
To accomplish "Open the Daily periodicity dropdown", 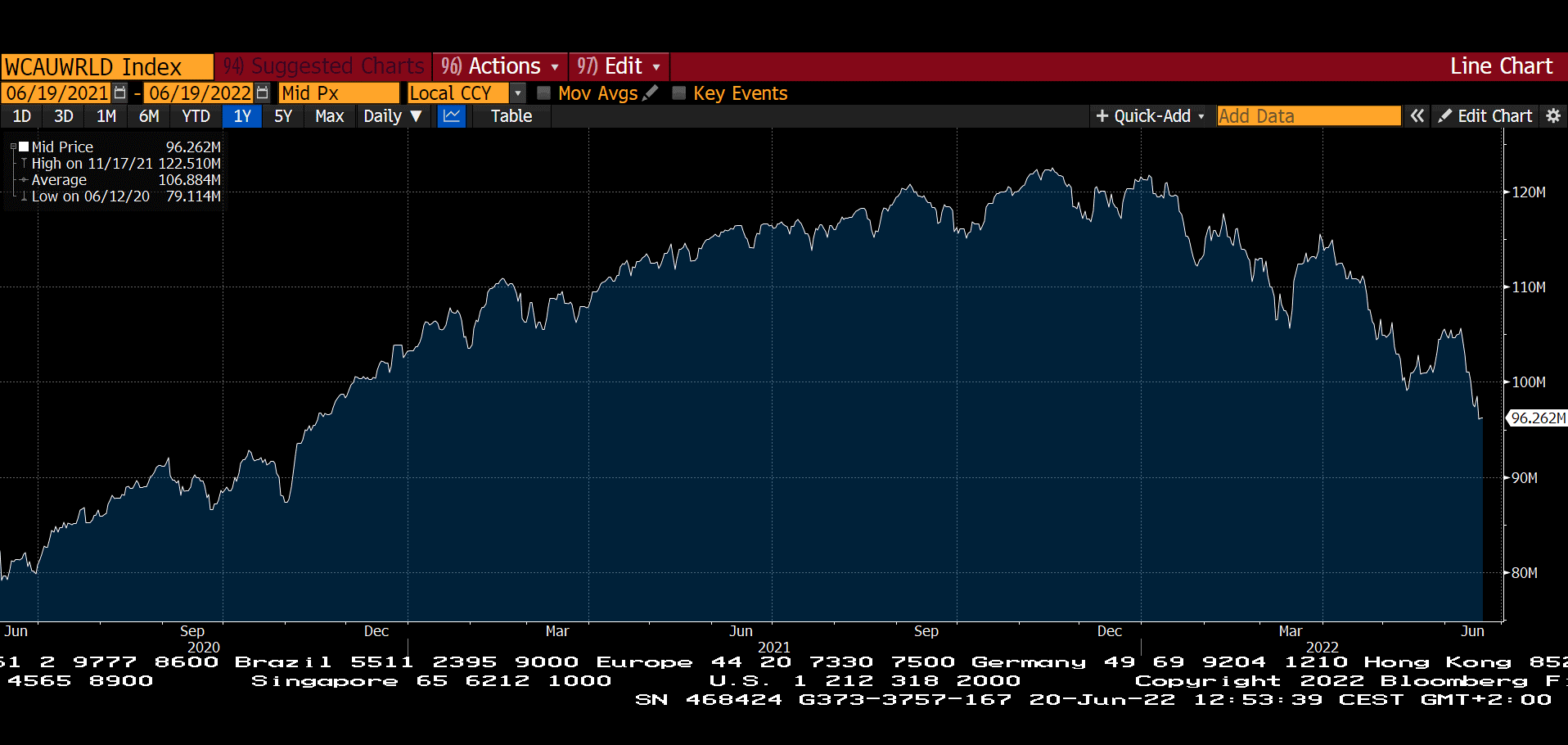I will 393,116.
